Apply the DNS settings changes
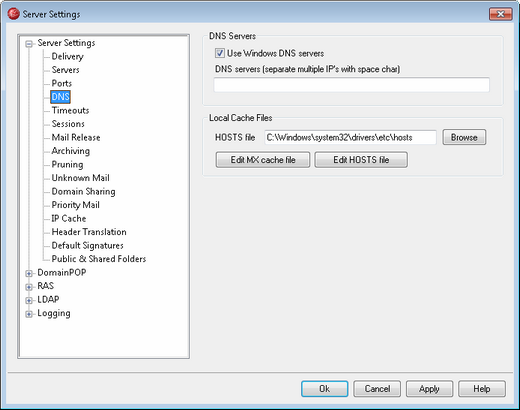 [429, 389]
